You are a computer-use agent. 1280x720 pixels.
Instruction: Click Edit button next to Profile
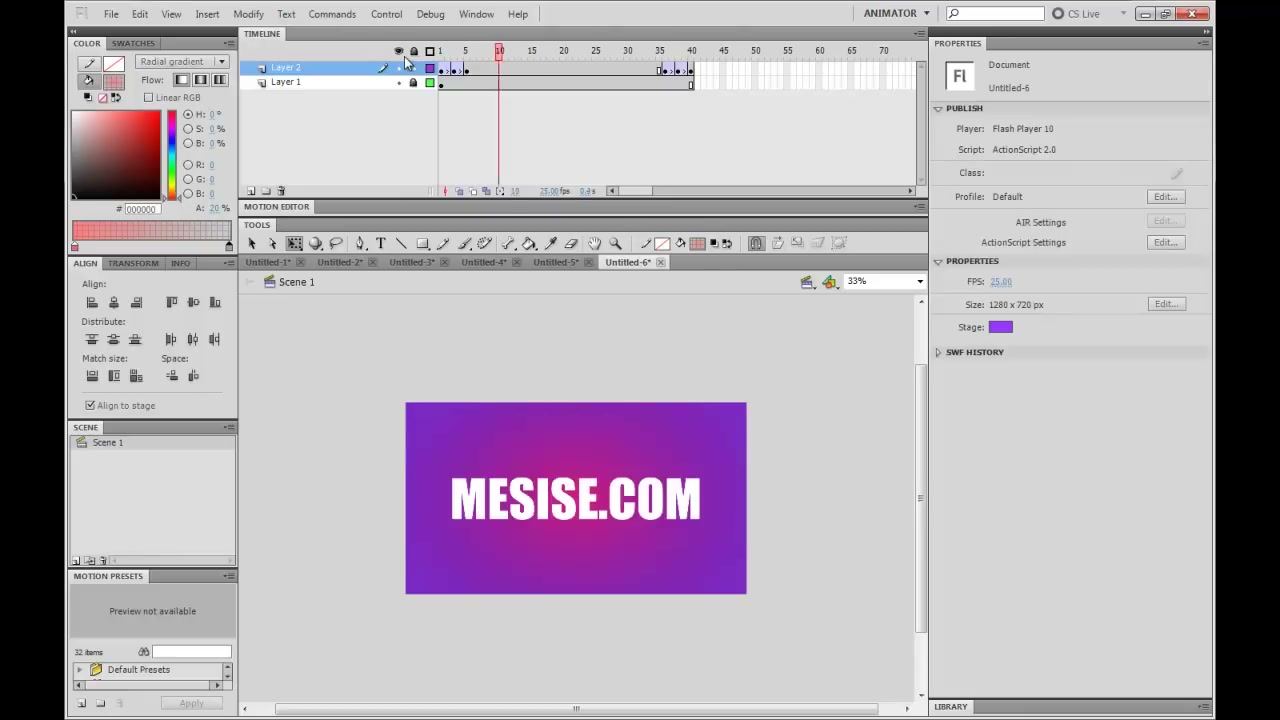click(1165, 197)
